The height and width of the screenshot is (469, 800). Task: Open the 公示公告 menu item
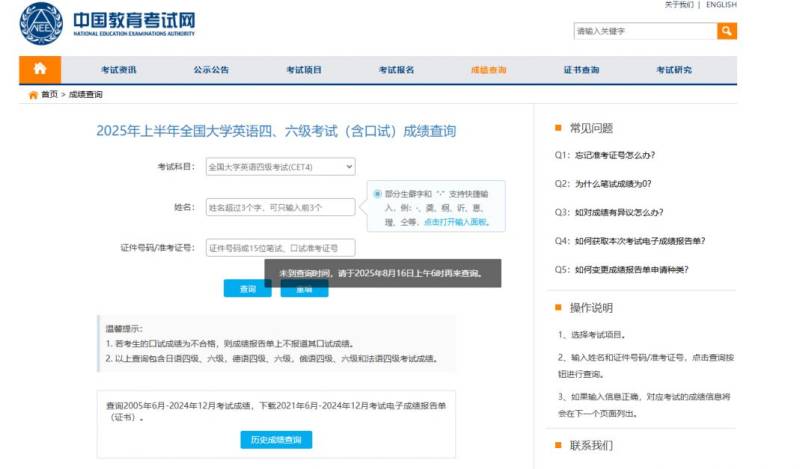click(x=211, y=70)
